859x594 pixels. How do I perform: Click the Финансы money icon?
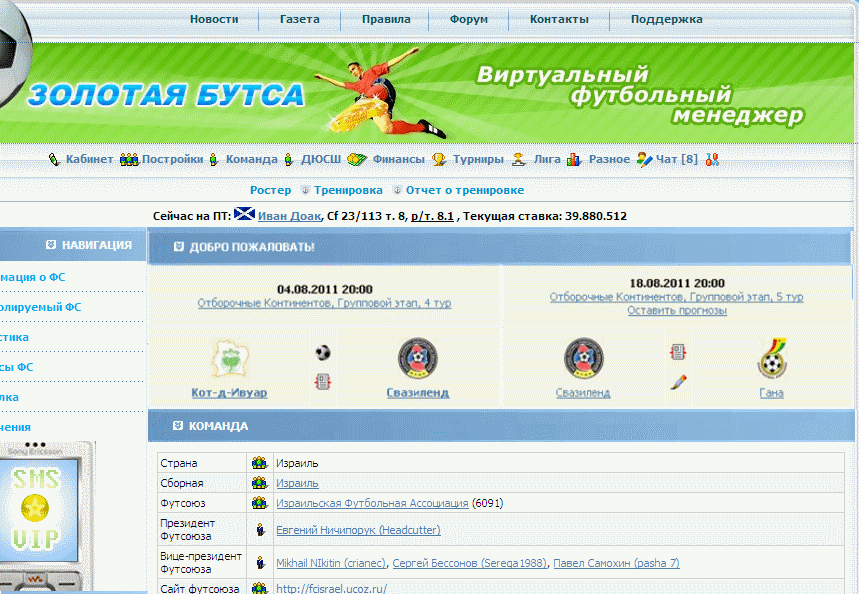pos(362,160)
